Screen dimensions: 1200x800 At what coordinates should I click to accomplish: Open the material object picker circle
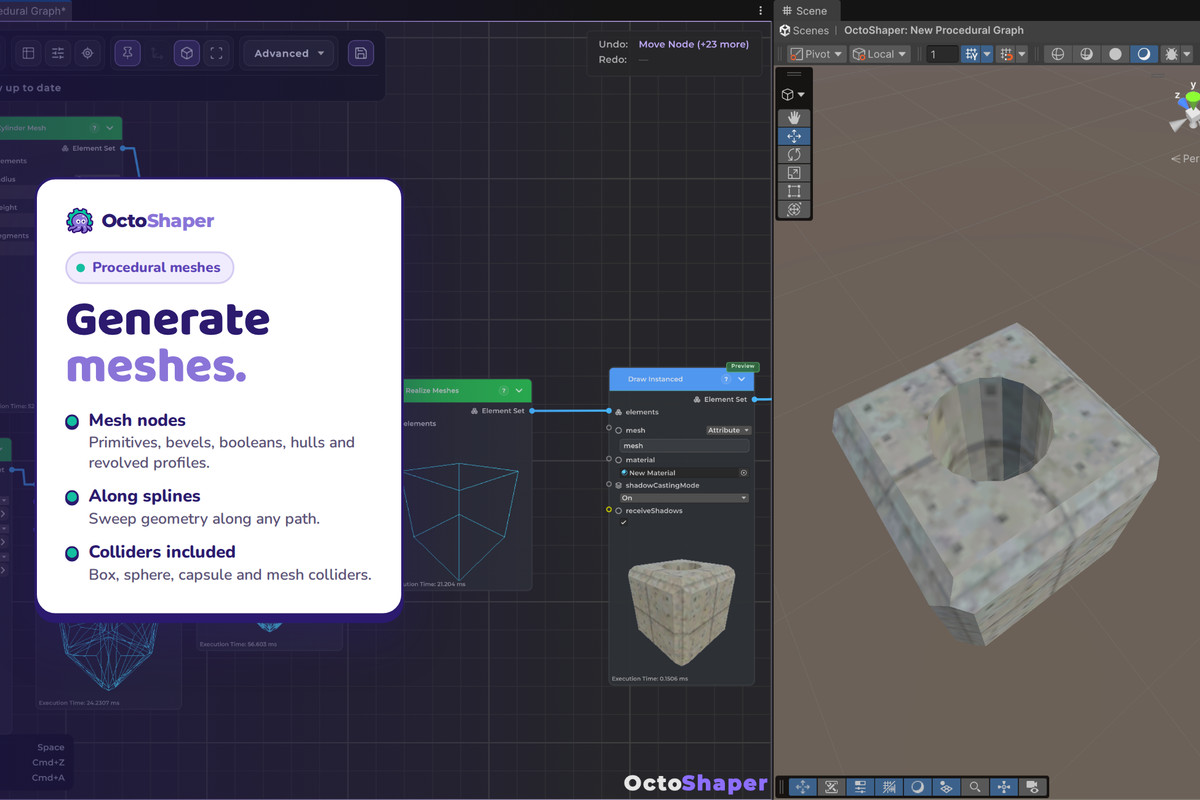click(x=743, y=473)
